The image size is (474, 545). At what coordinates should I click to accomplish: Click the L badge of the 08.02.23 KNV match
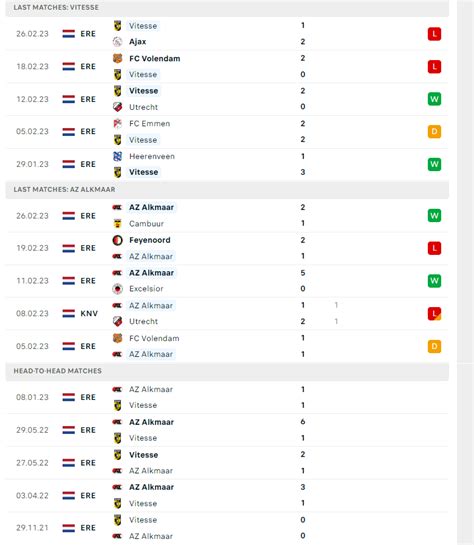pyautogui.click(x=434, y=314)
